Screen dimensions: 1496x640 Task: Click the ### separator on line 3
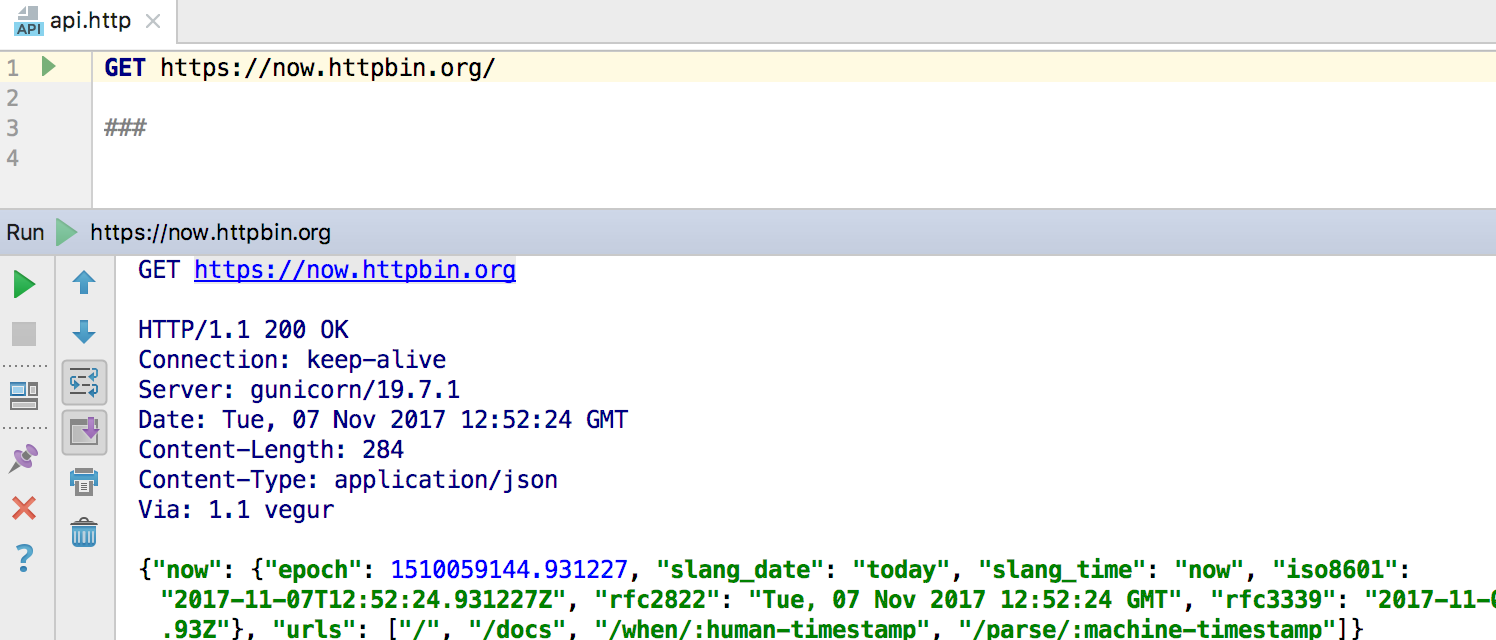tap(125, 128)
